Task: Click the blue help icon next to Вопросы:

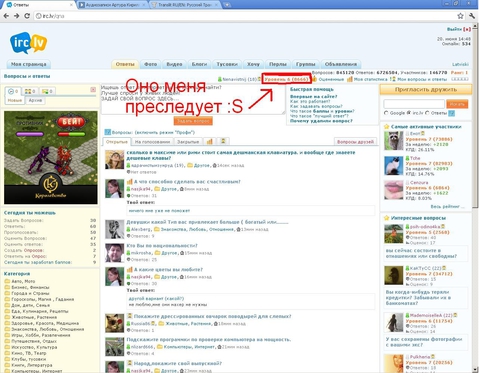Action: coord(107,132)
